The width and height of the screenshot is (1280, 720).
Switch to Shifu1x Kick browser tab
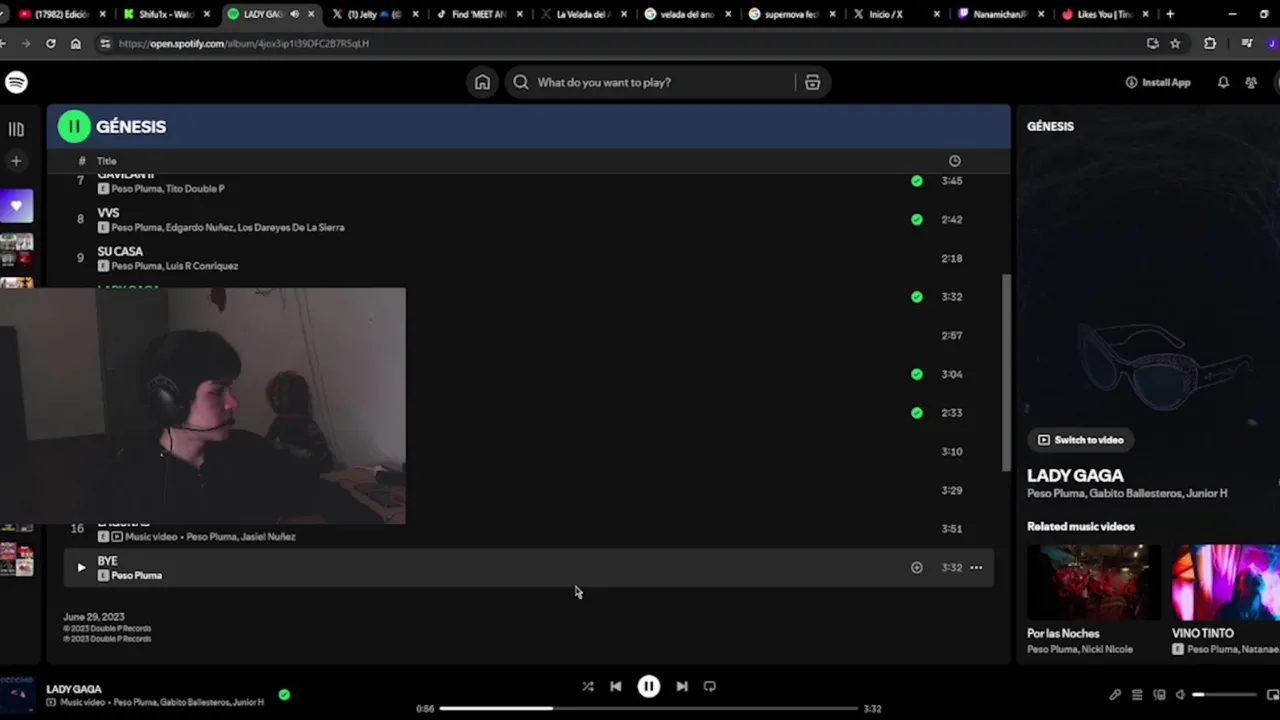point(166,14)
